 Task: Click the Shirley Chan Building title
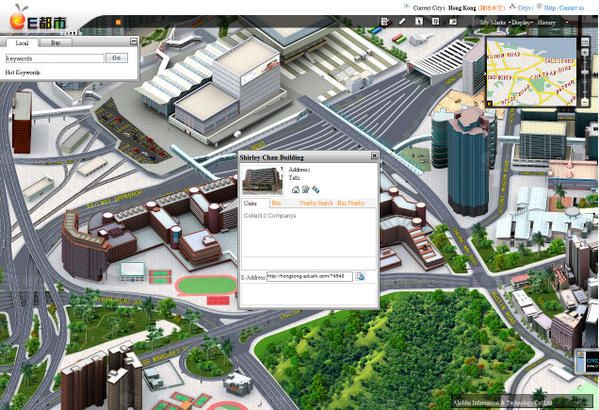pyautogui.click(x=272, y=157)
